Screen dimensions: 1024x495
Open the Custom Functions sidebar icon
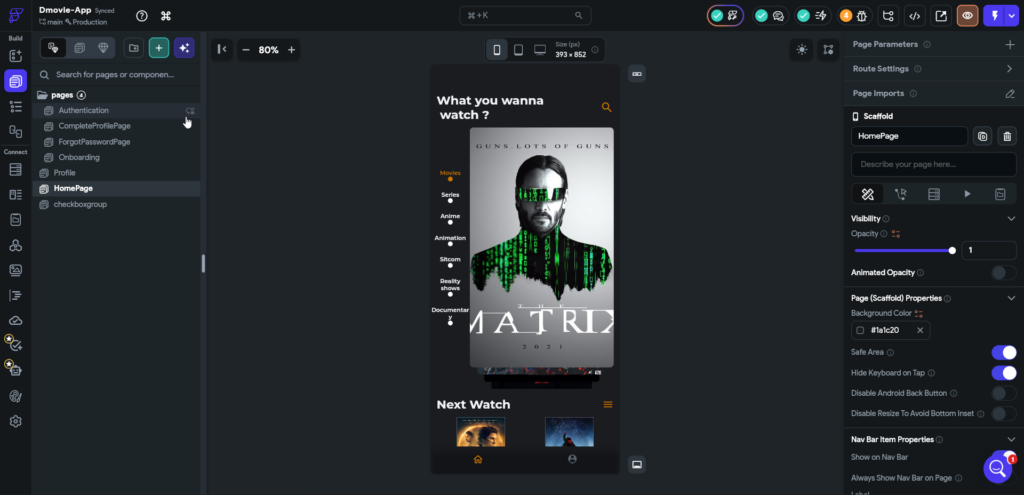[x=16, y=296]
